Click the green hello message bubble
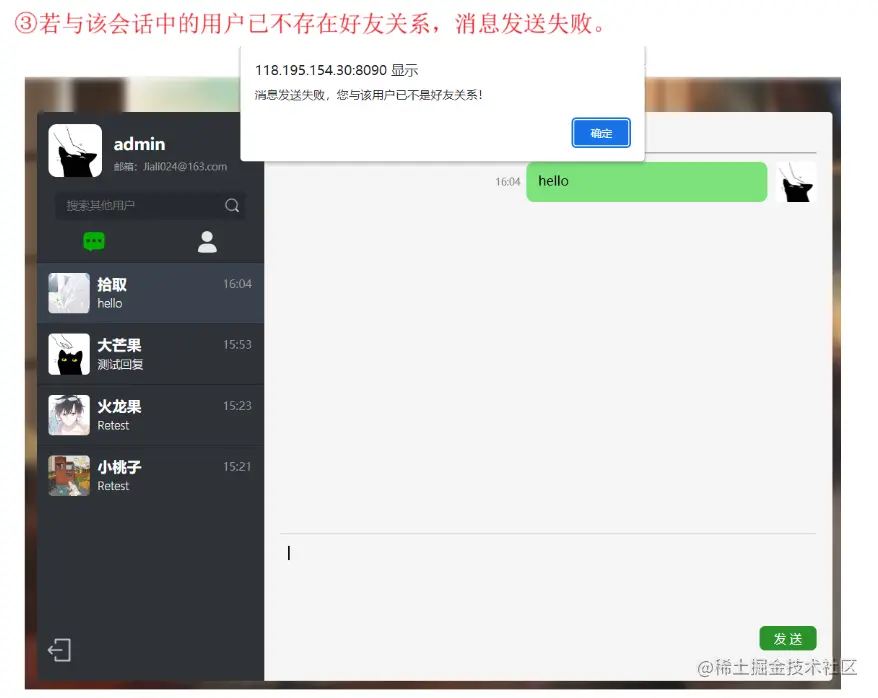 (x=646, y=182)
